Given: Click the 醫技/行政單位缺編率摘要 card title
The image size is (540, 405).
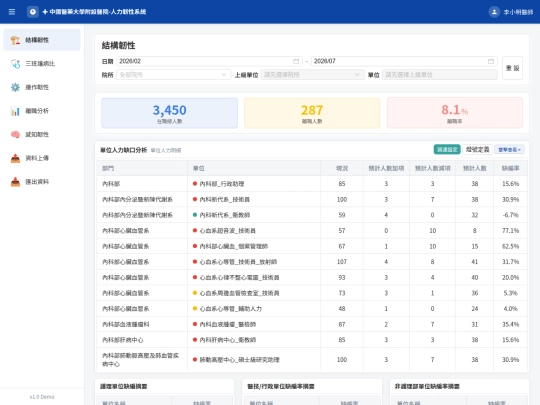Looking at the screenshot, I should (x=281, y=386).
